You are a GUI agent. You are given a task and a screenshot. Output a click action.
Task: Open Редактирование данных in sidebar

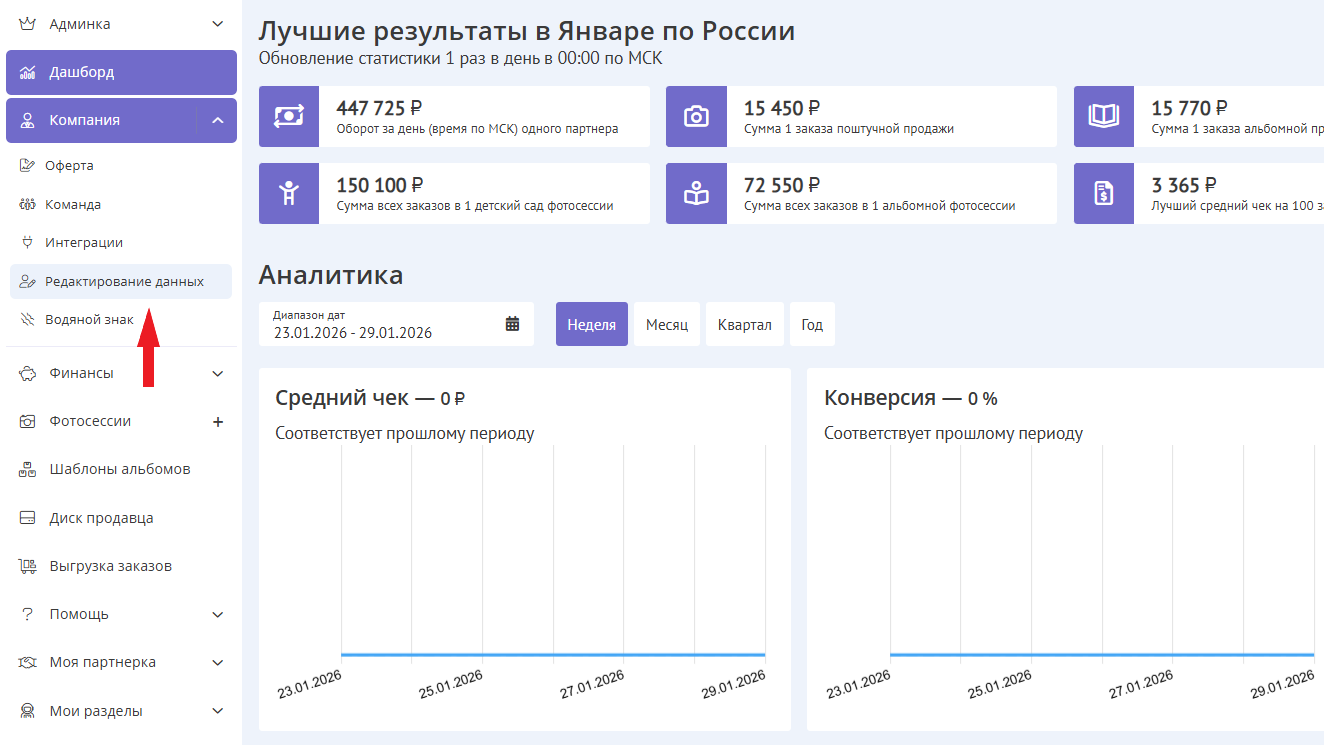[123, 282]
